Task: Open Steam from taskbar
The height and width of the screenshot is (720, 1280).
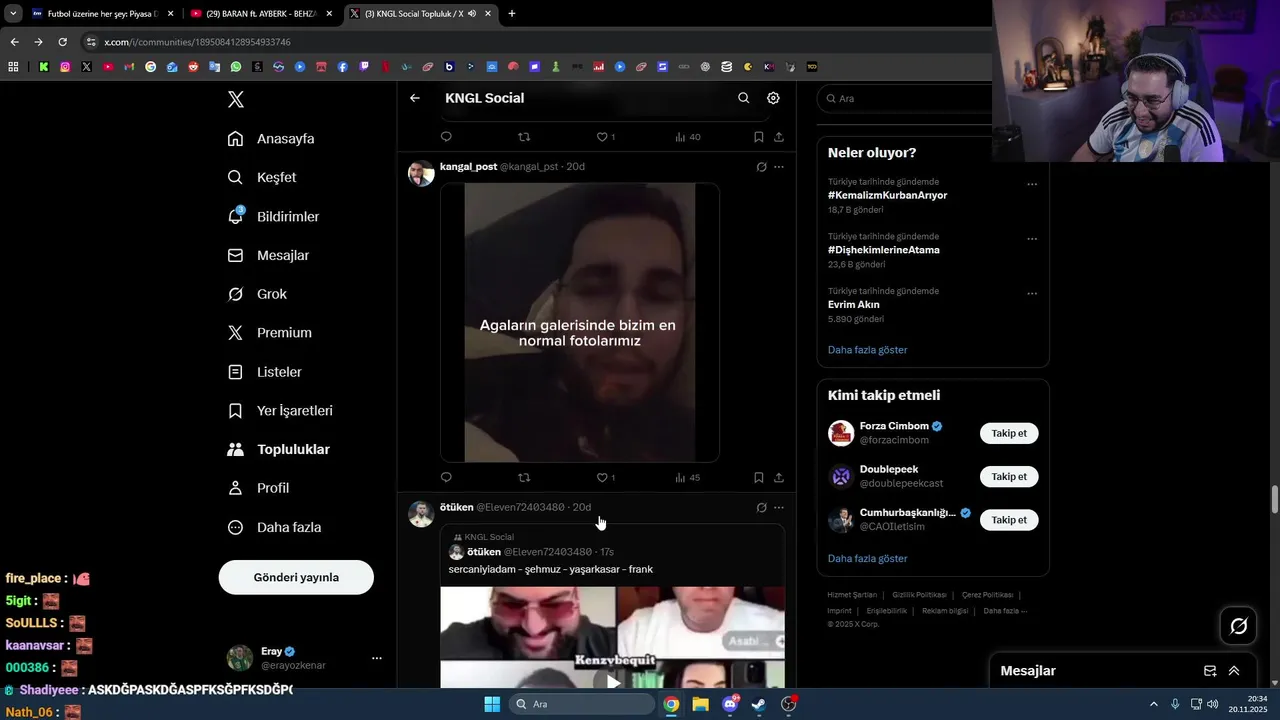Action: pos(759,704)
